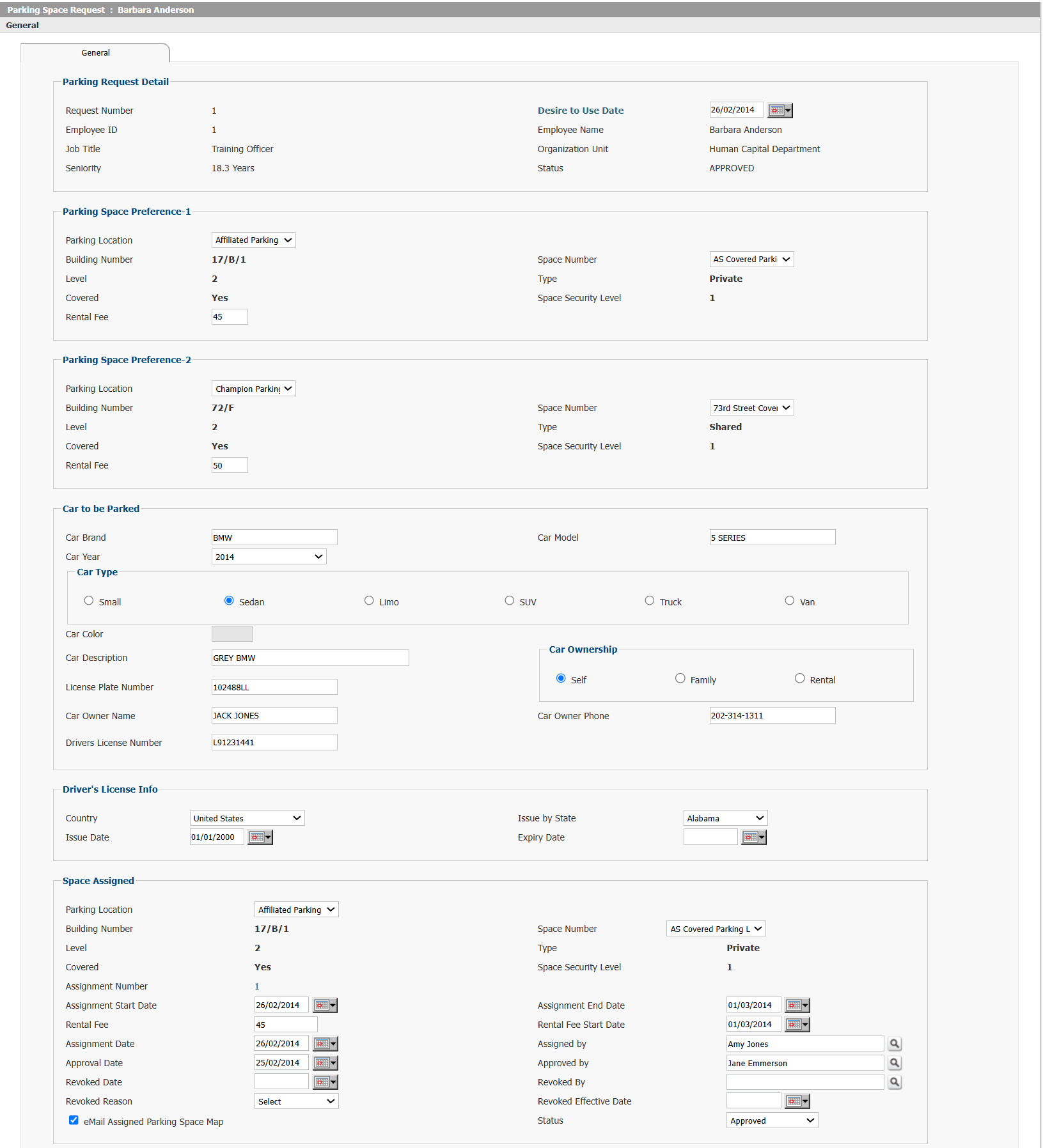Open Car Year dropdown
Viewport: 1043px width, 1148px height.
(269, 557)
